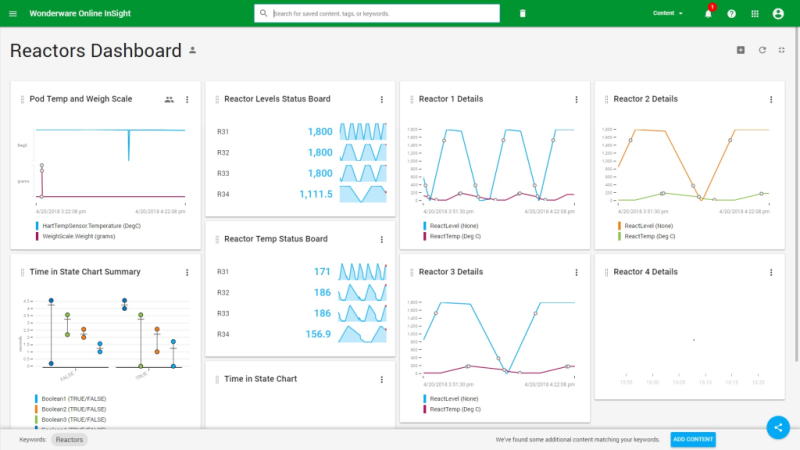Screen dimensions: 800x450
Task: Click the trash icon in top bar
Action: pos(522,14)
